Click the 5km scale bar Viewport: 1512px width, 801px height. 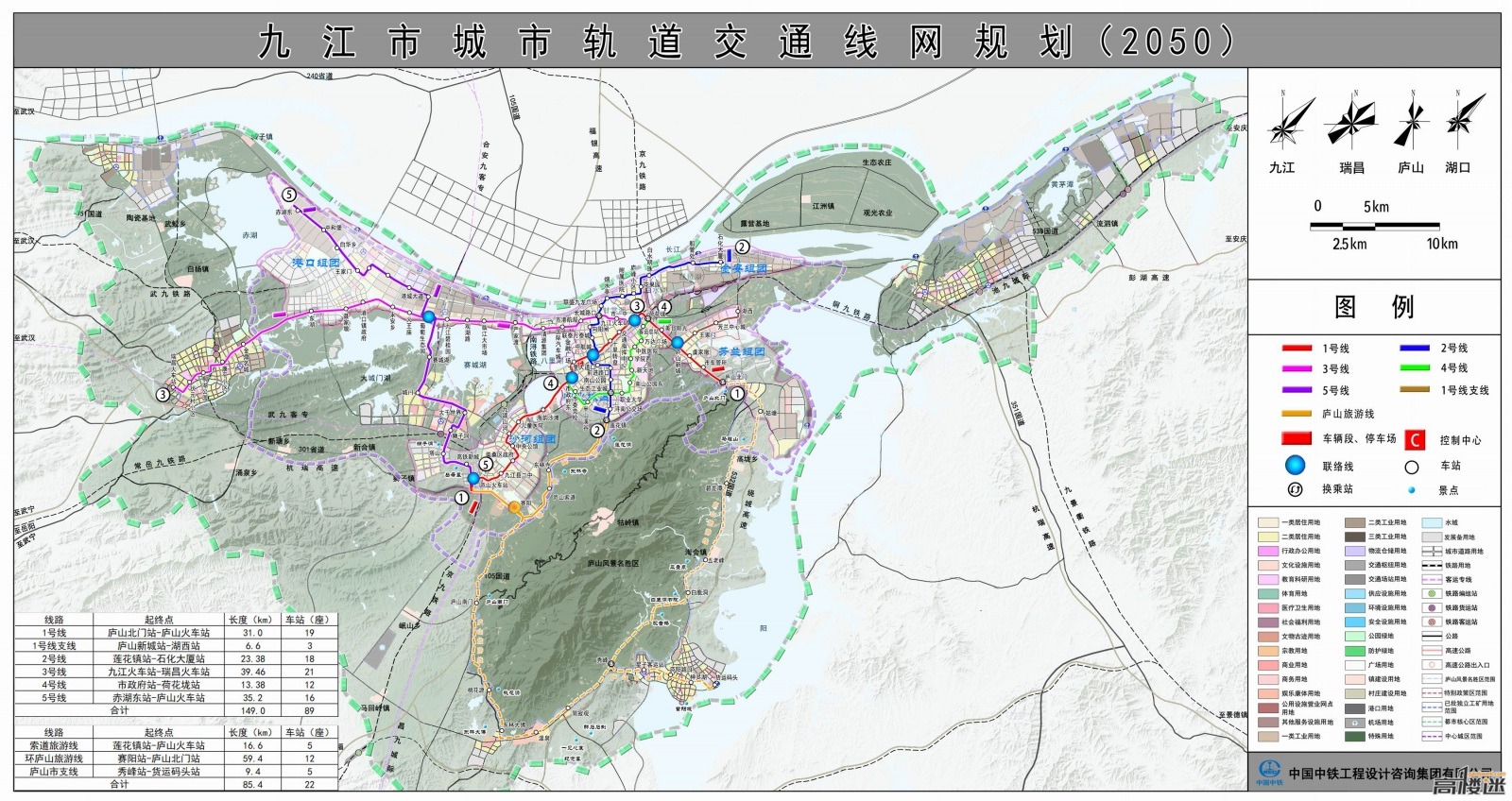tap(1374, 227)
